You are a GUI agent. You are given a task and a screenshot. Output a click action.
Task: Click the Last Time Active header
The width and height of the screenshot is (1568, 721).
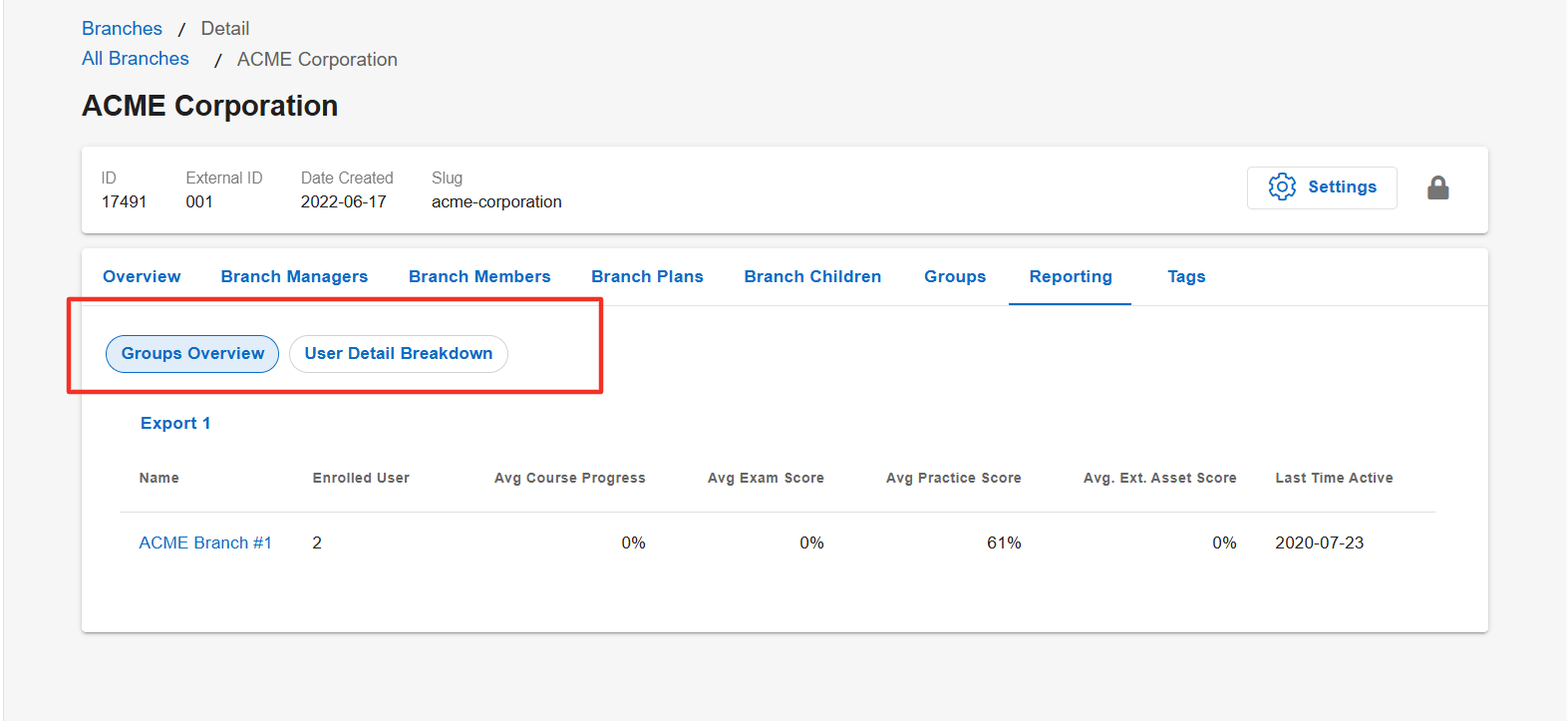tap(1335, 478)
